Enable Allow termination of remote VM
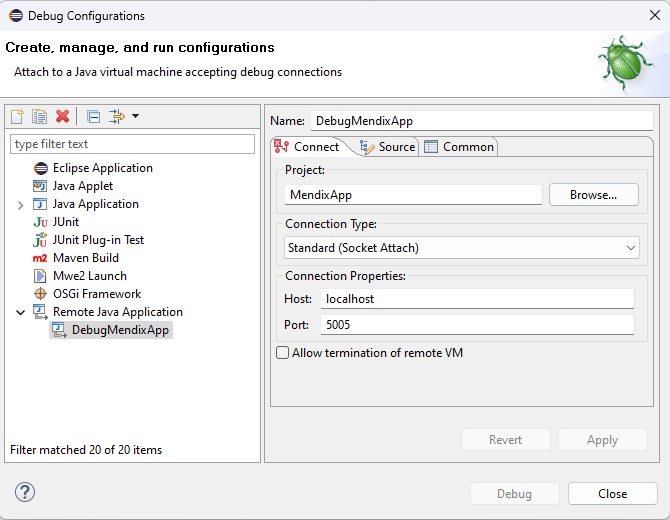Viewport: 670px width, 520px height. tap(283, 353)
